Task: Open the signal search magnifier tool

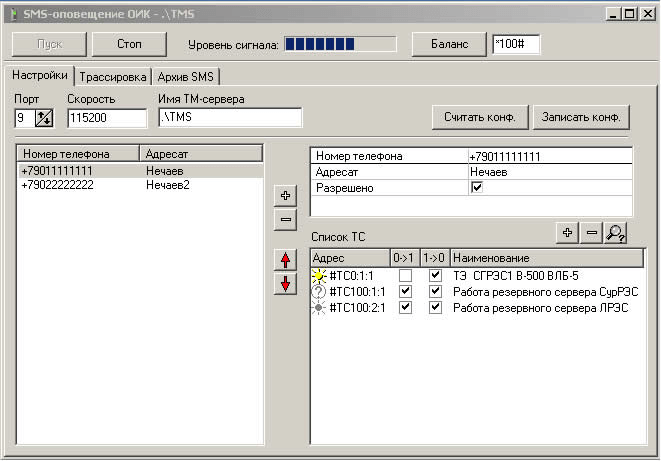Action: (616, 233)
